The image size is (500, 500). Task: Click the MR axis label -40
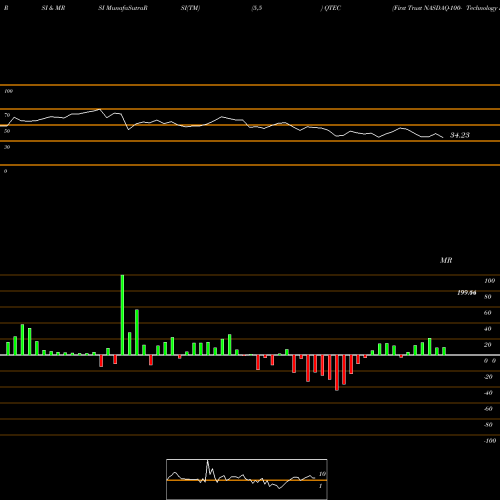[x=488, y=393]
